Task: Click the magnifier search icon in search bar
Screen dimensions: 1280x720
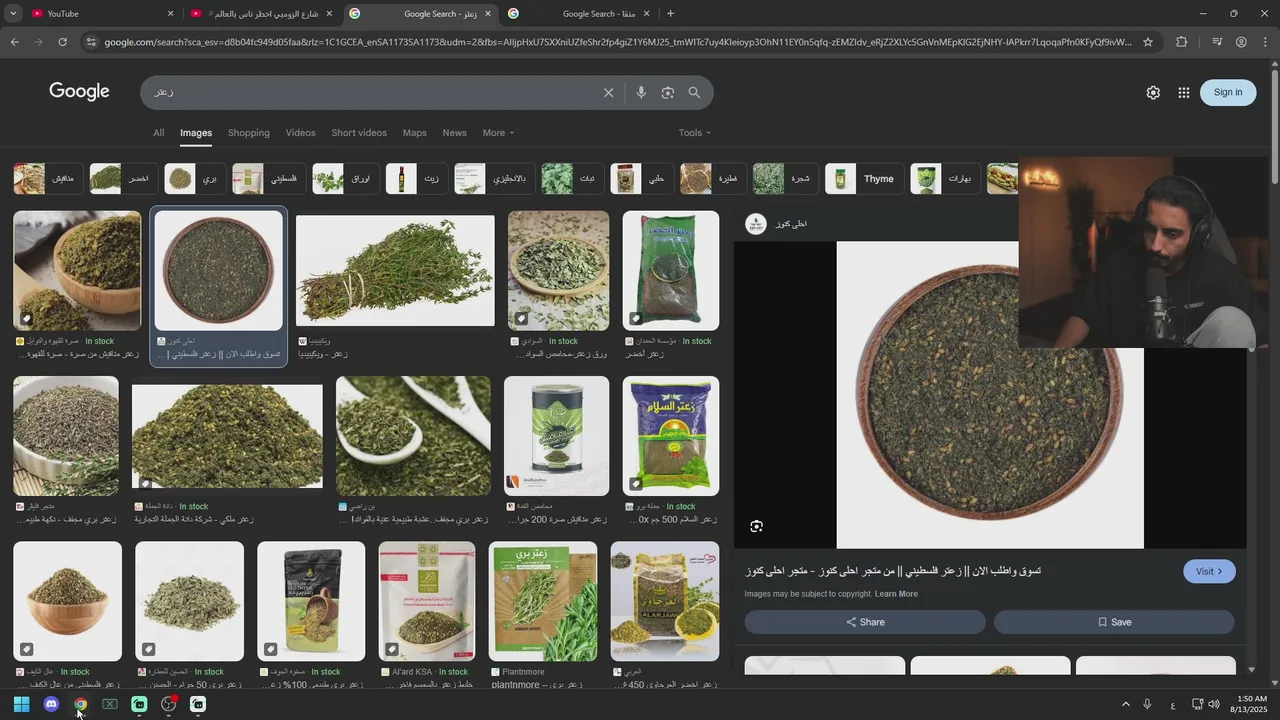Action: coord(694,93)
